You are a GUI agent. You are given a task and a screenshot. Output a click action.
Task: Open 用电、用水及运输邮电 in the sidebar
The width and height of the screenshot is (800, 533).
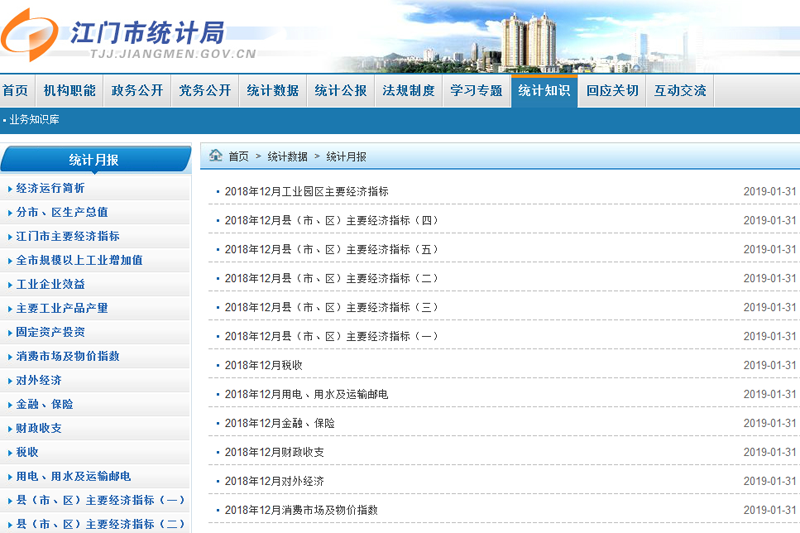(73, 476)
